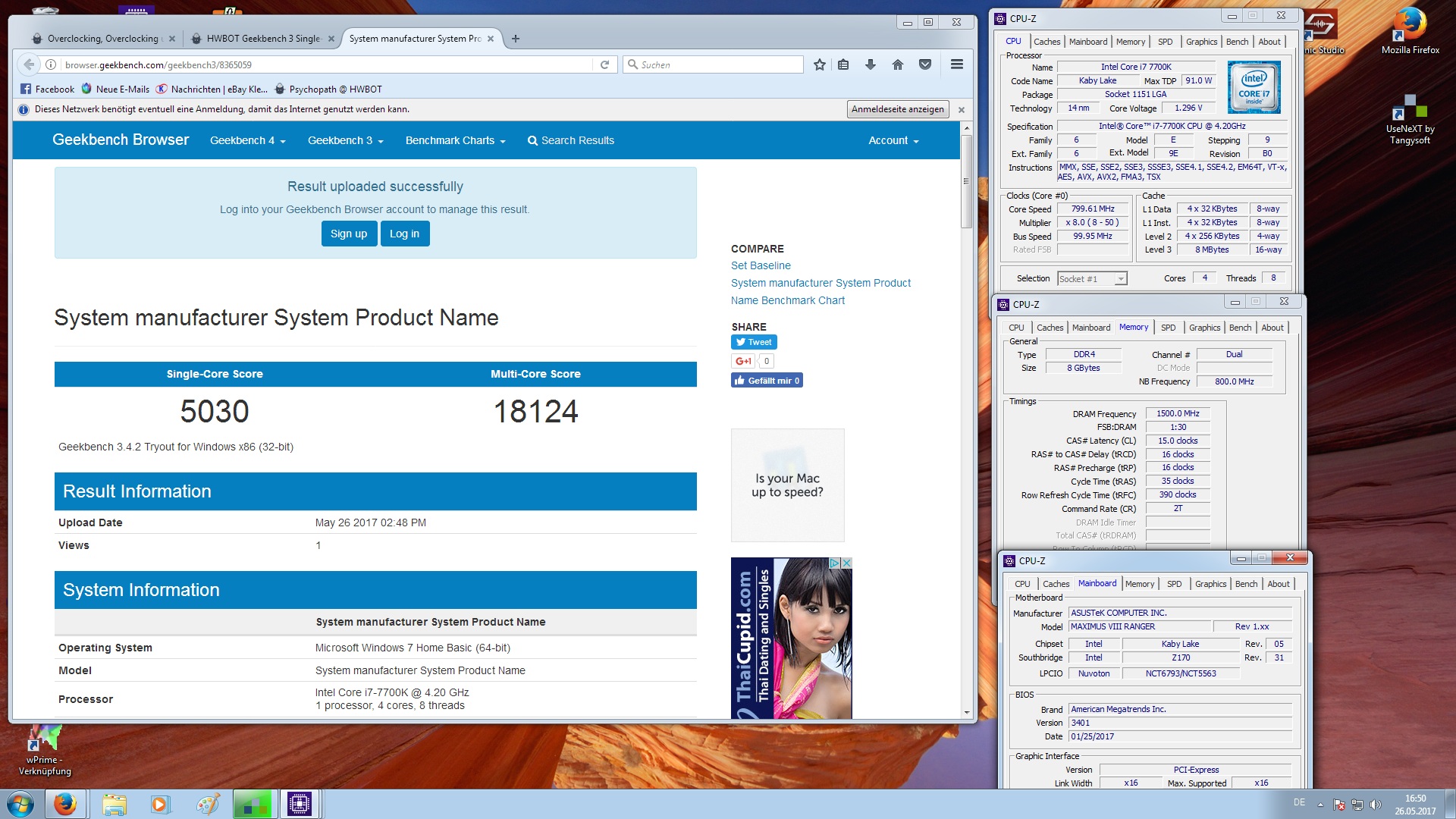
Task: Dismiss the network login notification bar
Action: point(962,110)
